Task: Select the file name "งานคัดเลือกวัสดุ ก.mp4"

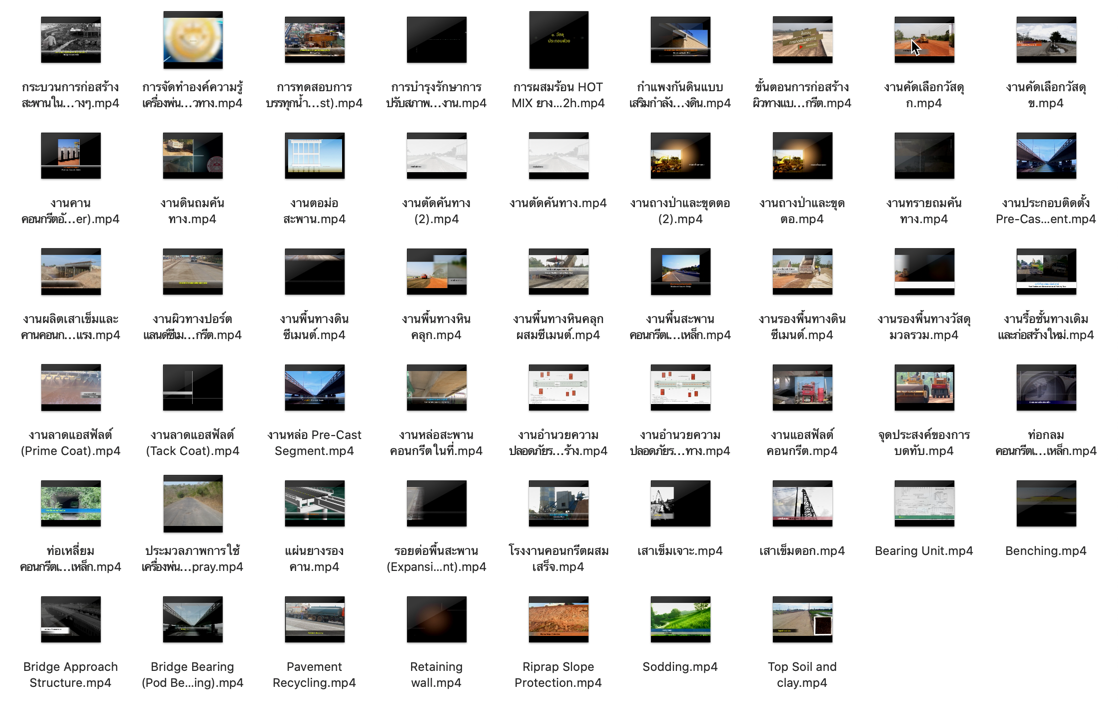Action: [924, 95]
